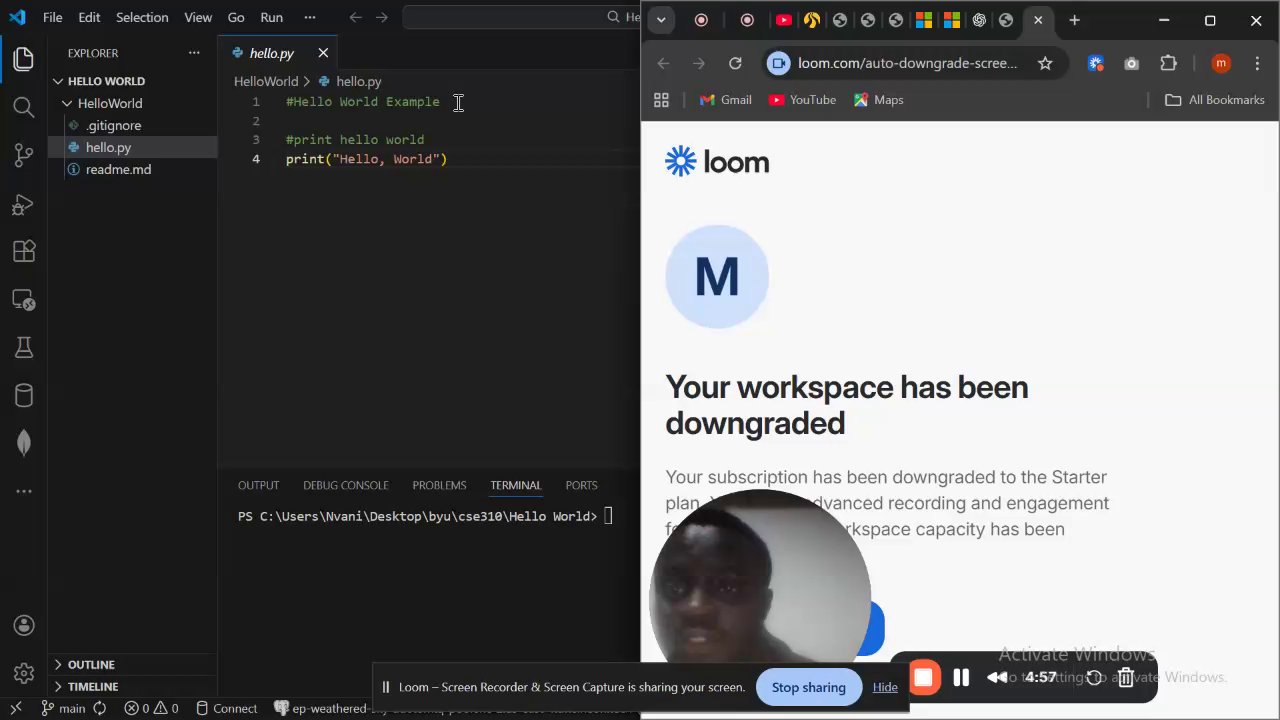Click the Stop sharing button
The width and height of the screenshot is (1280, 720).
tap(808, 687)
